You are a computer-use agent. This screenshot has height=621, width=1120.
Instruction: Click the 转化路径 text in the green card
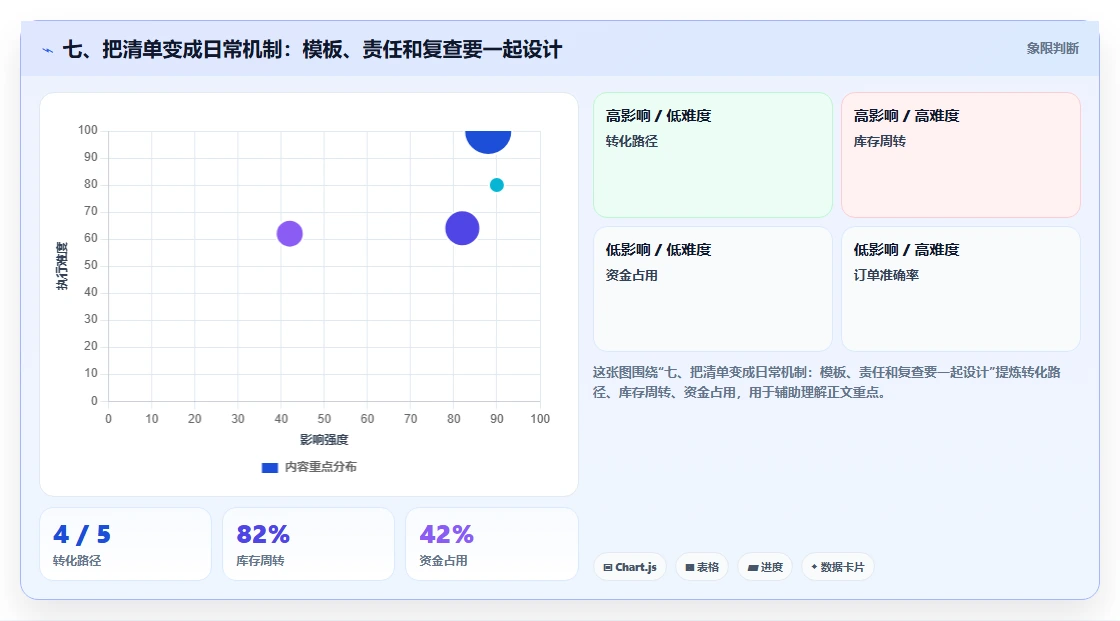tap(631, 141)
